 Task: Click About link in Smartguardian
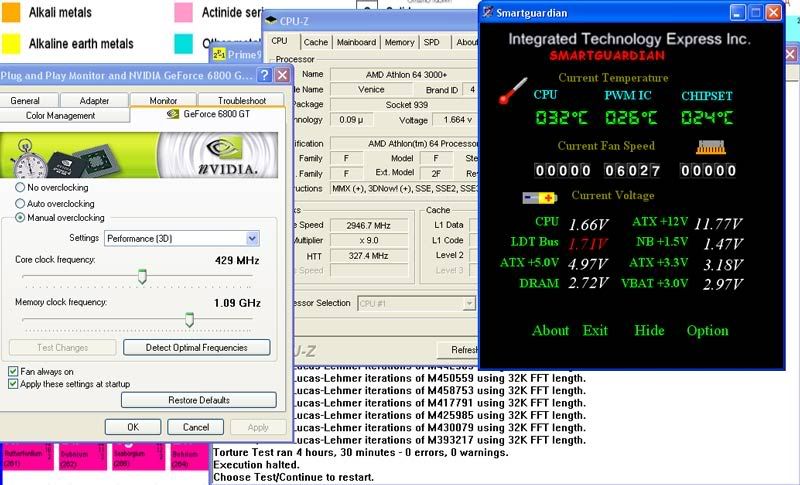tap(550, 330)
